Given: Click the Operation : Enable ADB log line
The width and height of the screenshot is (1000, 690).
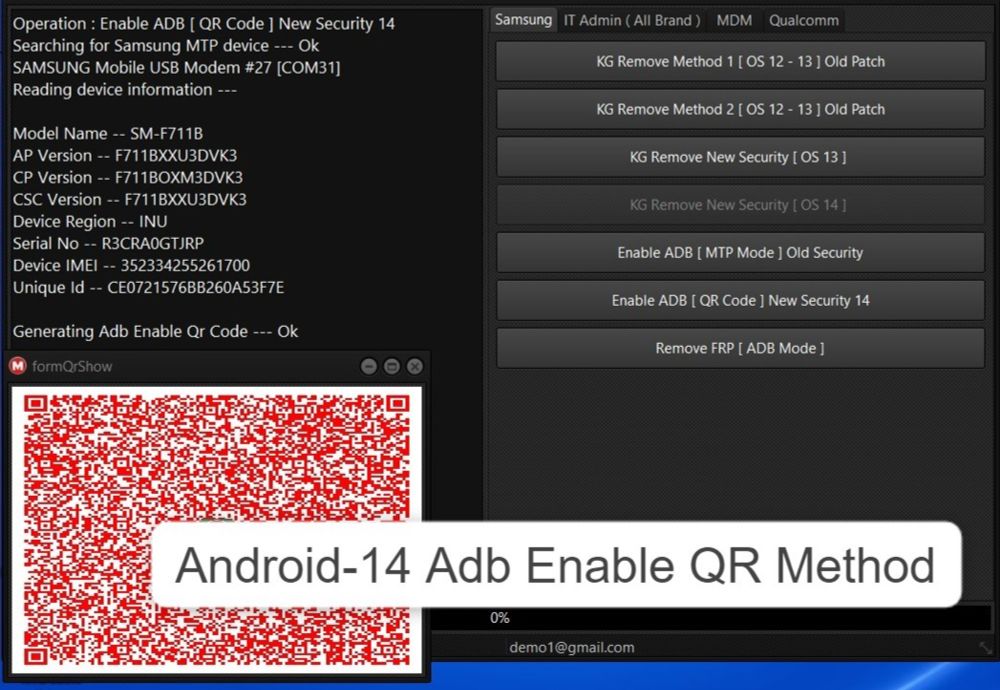Looking at the screenshot, I should [204, 24].
